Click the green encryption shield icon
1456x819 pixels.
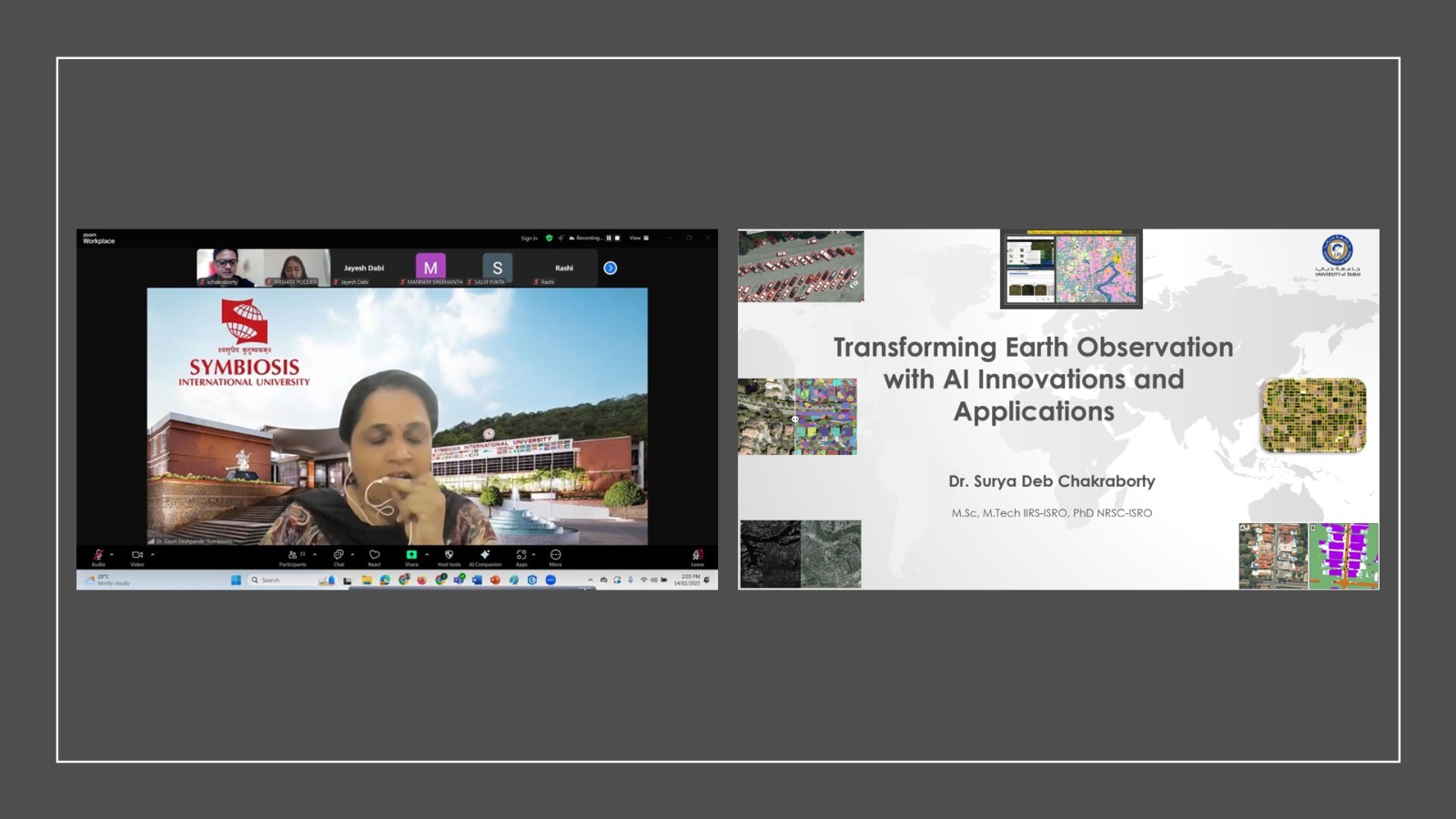[549, 238]
